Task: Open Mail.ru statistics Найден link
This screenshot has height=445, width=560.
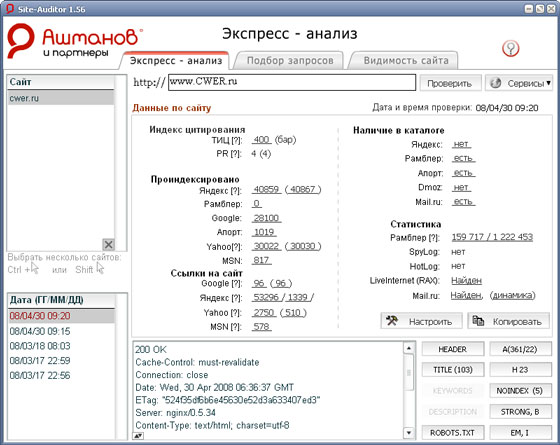Action: point(466,295)
